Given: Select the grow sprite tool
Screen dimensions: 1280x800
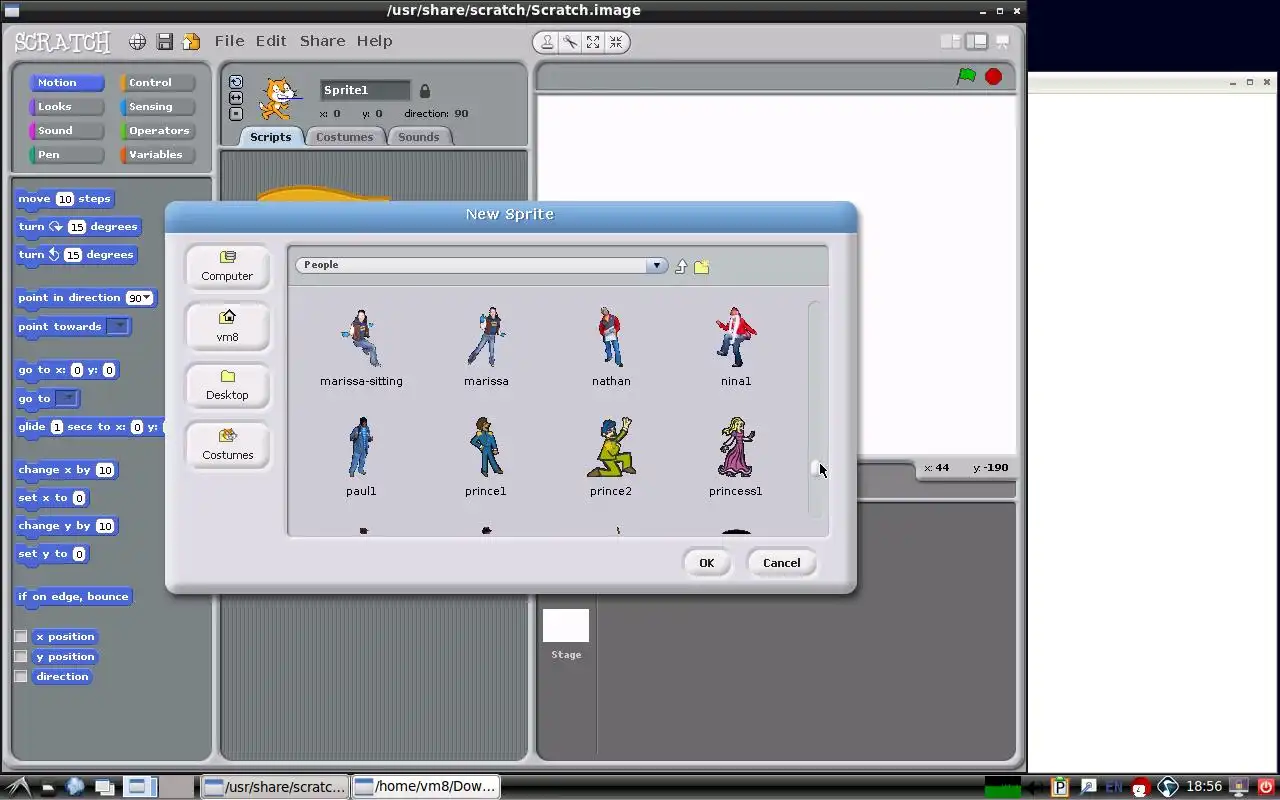Looking at the screenshot, I should tap(593, 42).
